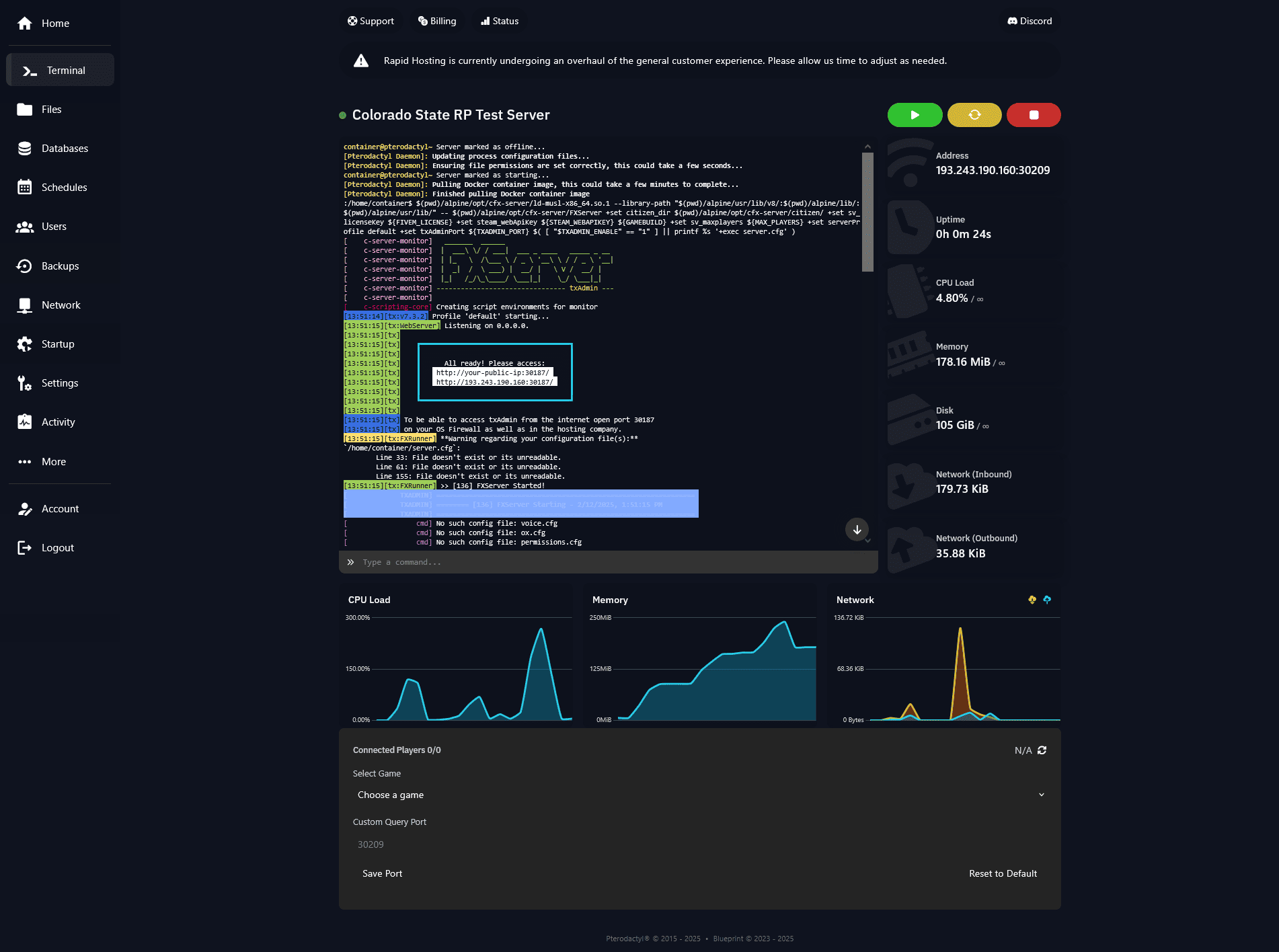Click the Discord logo icon
The image size is (1279, 952).
pos(1012,21)
